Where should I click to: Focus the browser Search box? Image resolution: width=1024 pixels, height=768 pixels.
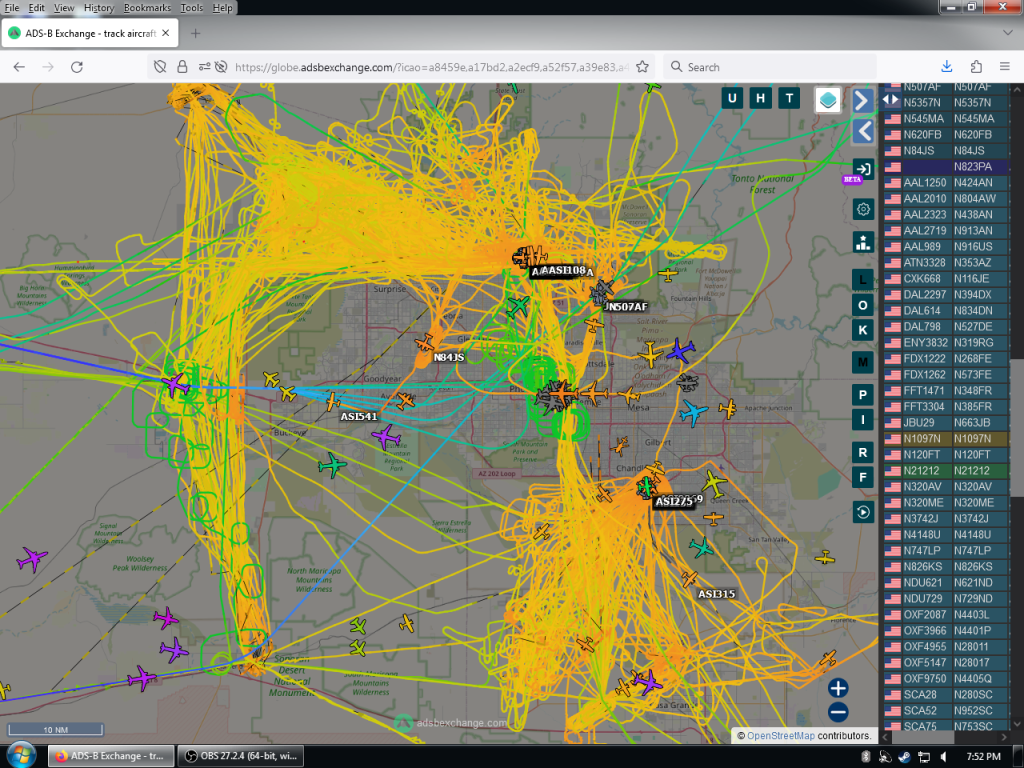pyautogui.click(x=769, y=67)
